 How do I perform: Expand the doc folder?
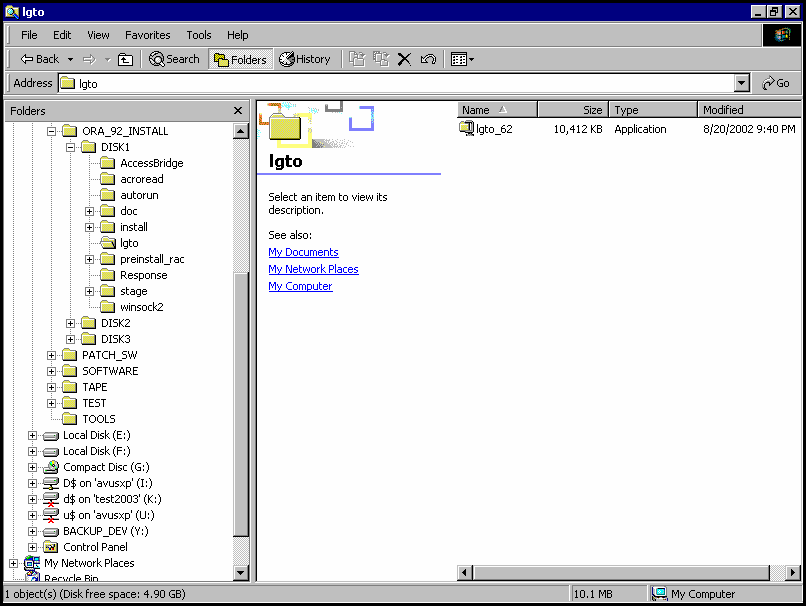coord(89,211)
